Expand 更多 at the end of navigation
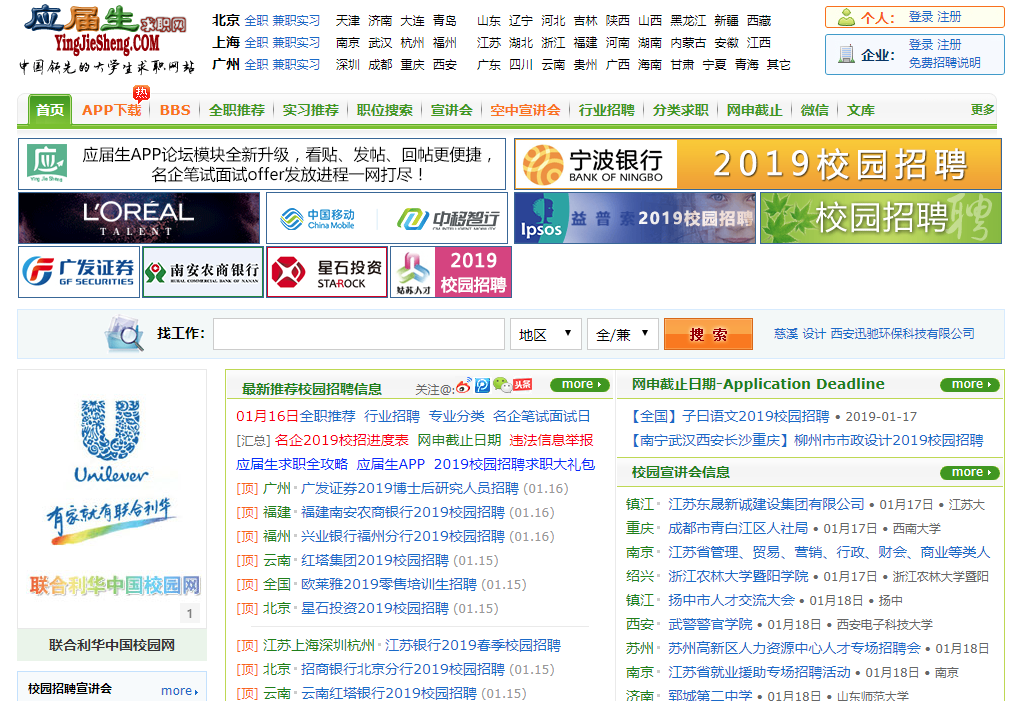 pyautogui.click(x=980, y=110)
